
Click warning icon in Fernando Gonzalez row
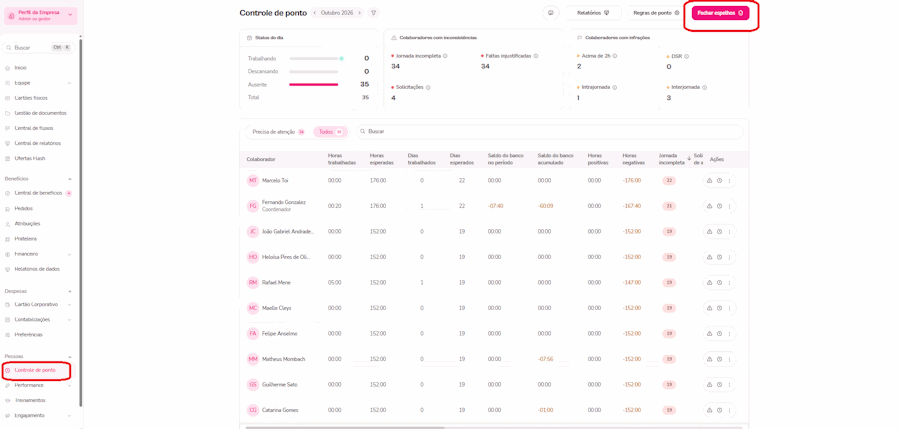pos(709,206)
